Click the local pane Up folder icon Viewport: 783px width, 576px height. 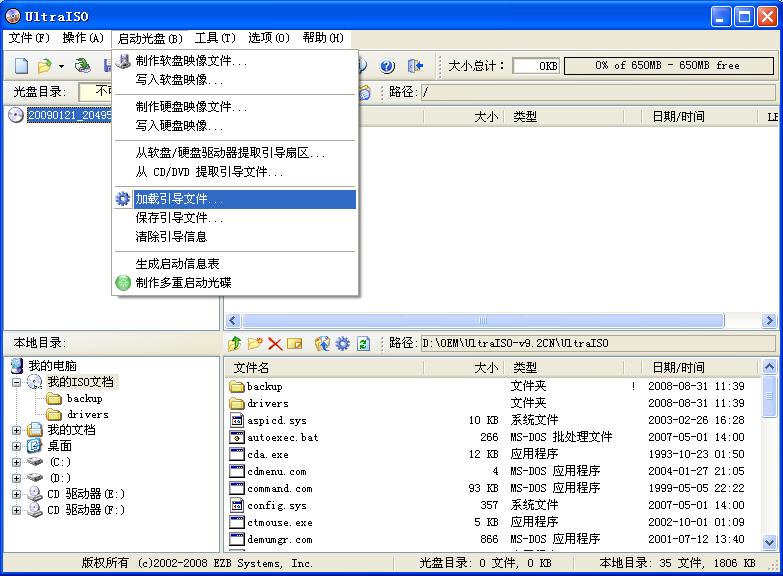pos(235,344)
